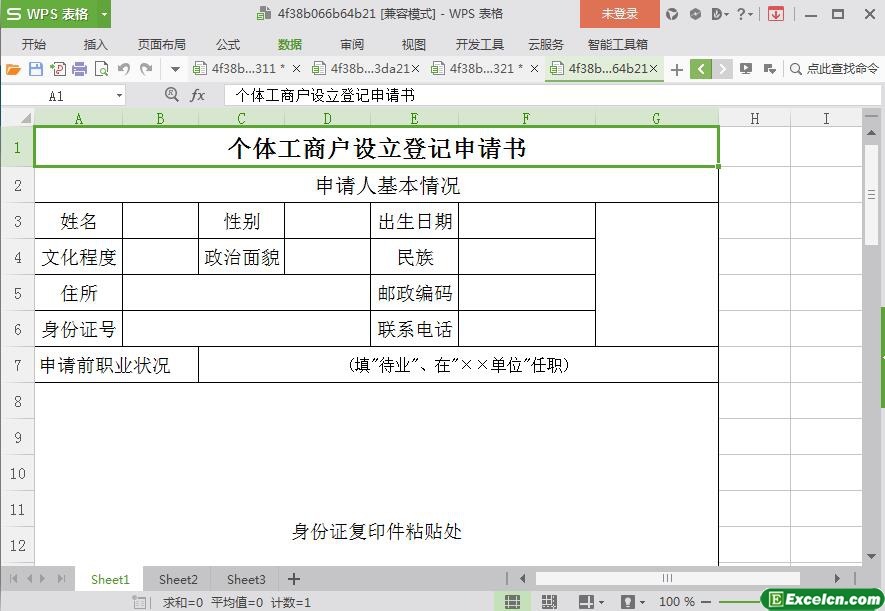The height and width of the screenshot is (611, 885).
Task: Click the Select All corner triangle
Action: point(25,118)
